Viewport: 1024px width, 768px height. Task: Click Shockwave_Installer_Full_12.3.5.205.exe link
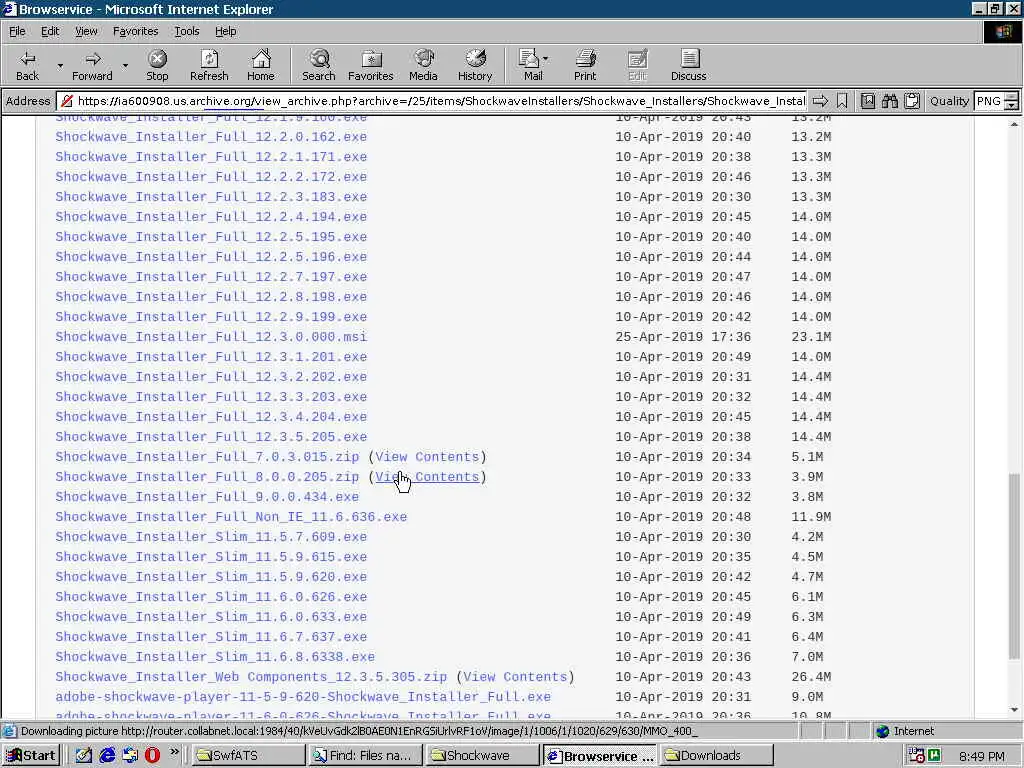coord(211,436)
